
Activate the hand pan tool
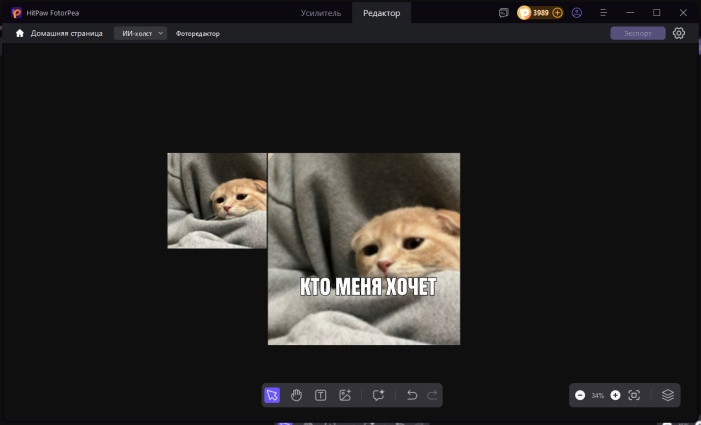click(296, 395)
